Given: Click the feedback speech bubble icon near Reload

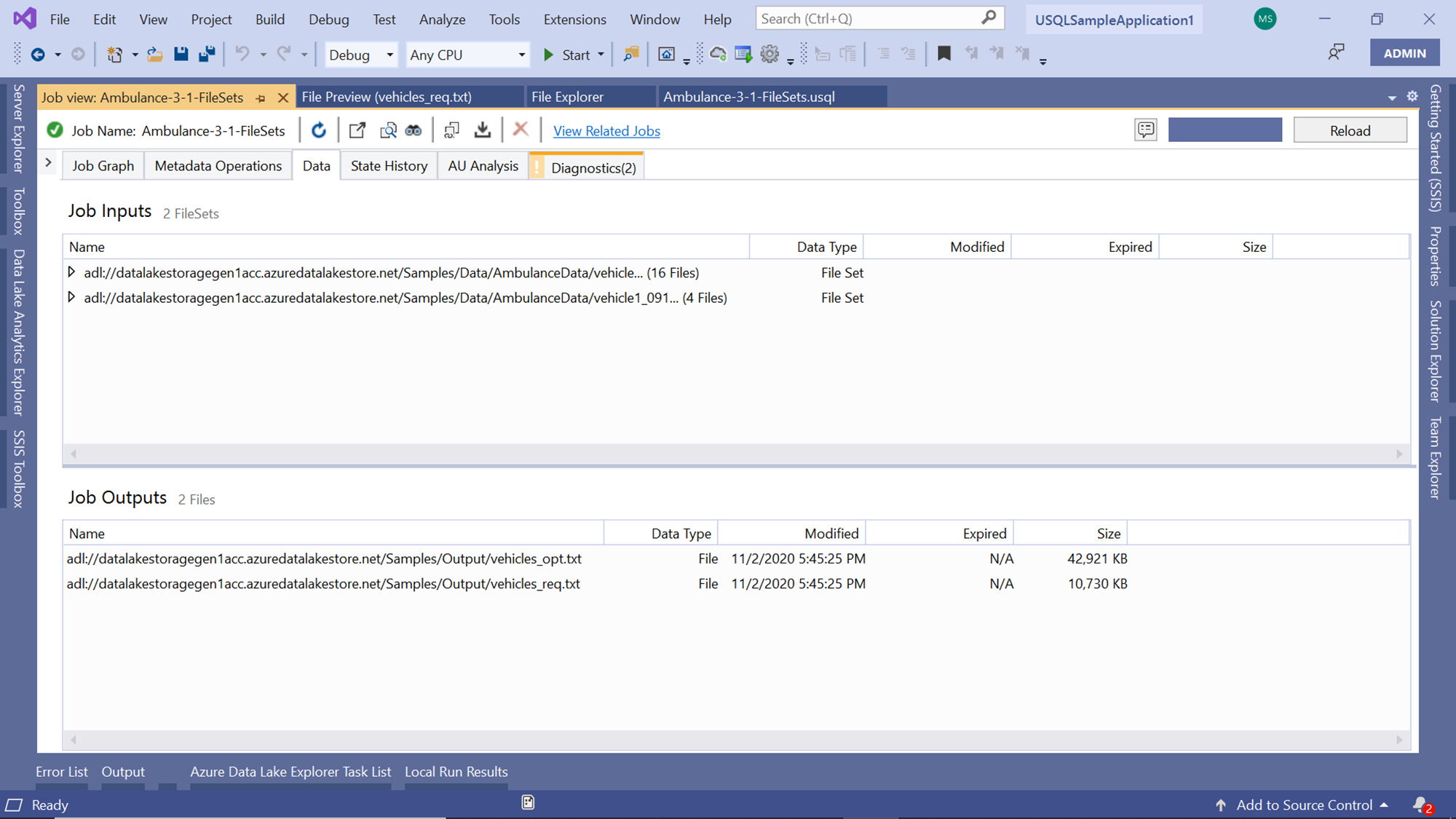Looking at the screenshot, I should click(1145, 130).
